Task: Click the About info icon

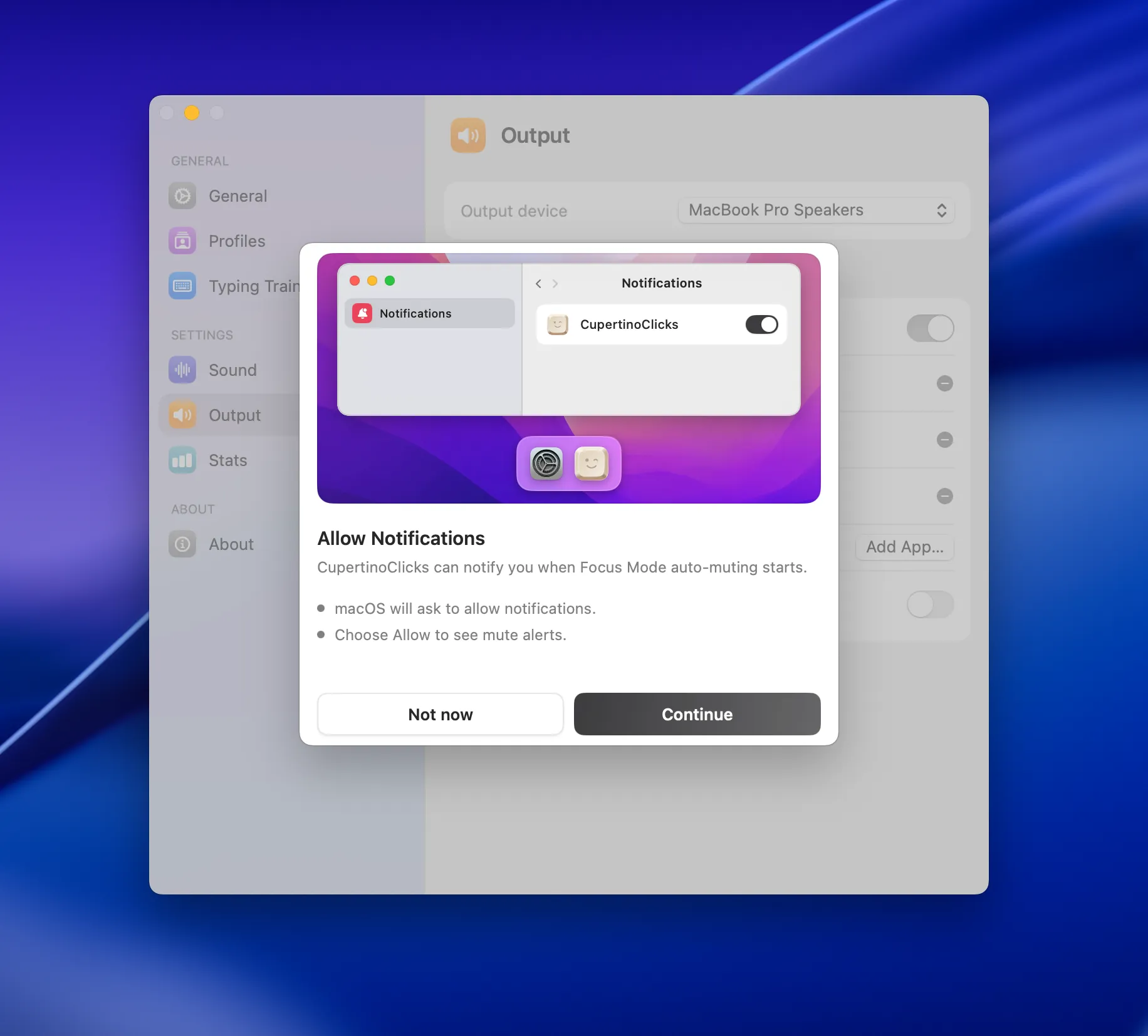Action: coord(182,544)
